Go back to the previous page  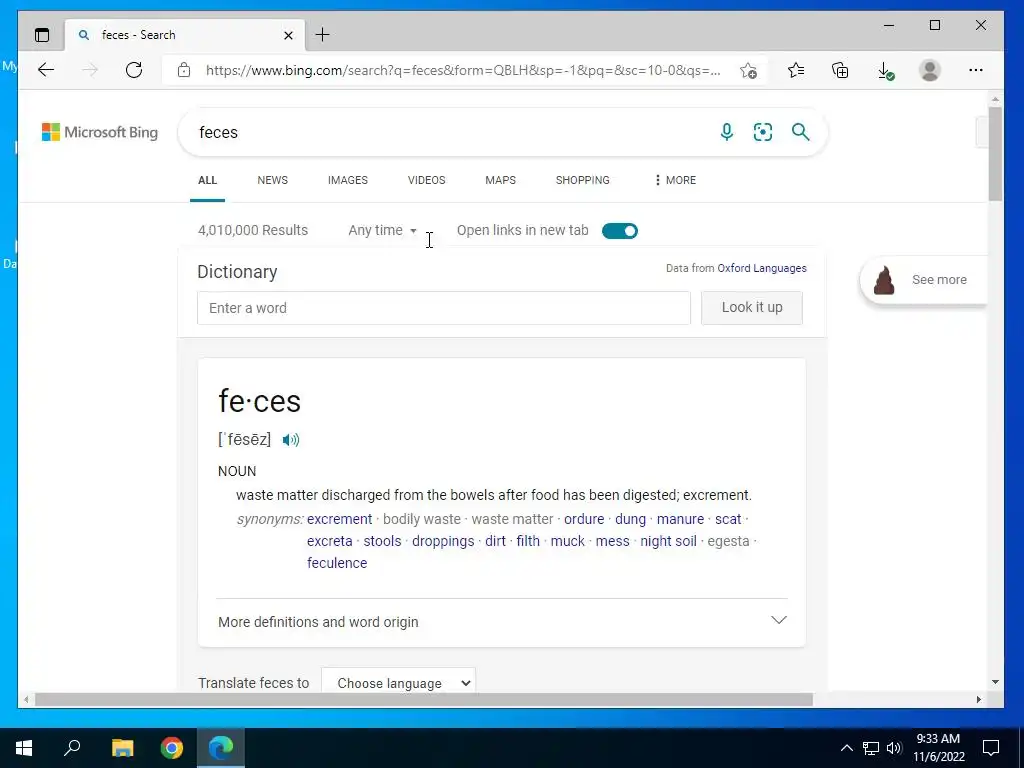point(46,70)
